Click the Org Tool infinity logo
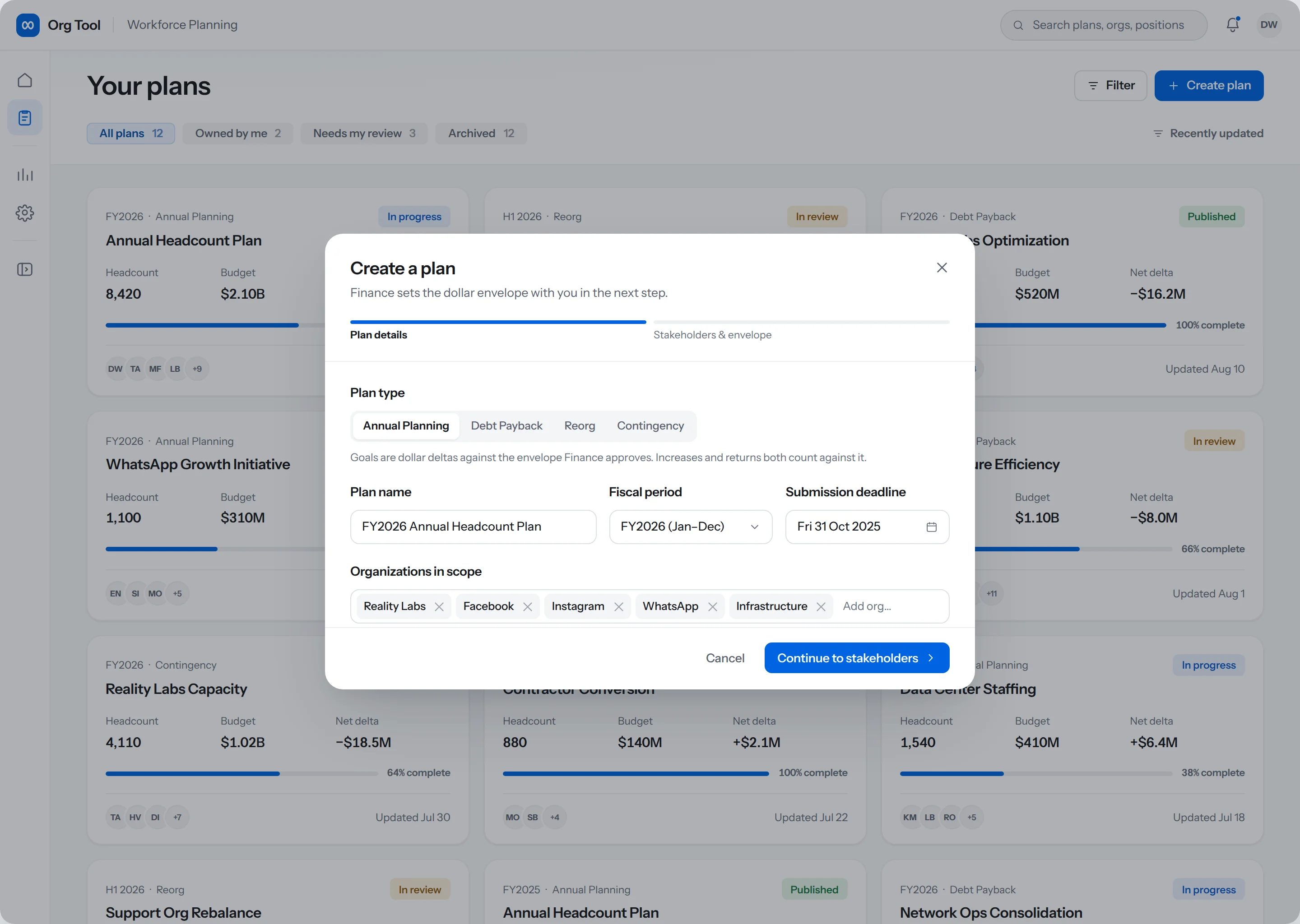This screenshot has height=924, width=1300. click(28, 25)
